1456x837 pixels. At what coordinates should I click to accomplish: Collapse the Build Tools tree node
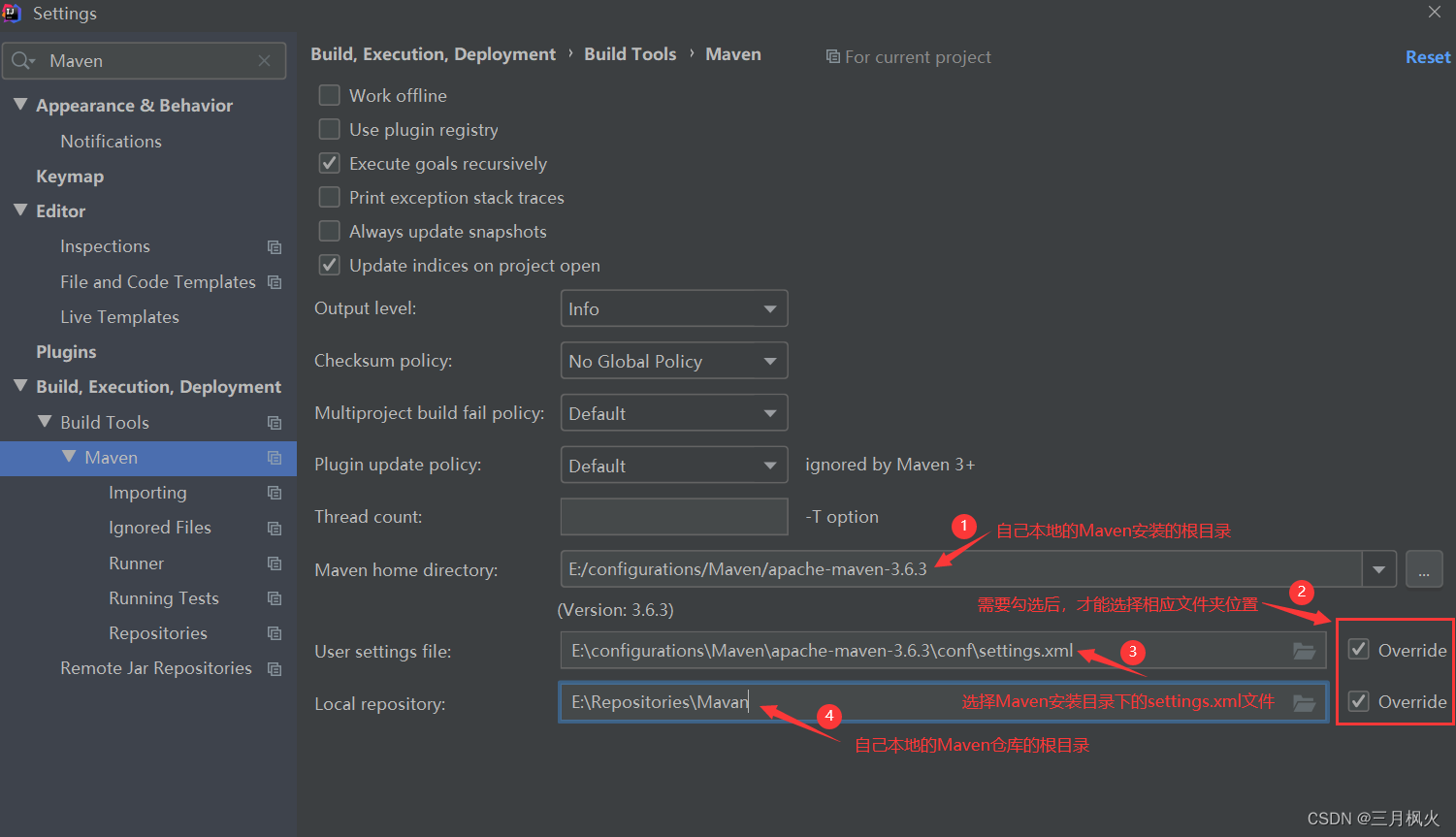[45, 422]
